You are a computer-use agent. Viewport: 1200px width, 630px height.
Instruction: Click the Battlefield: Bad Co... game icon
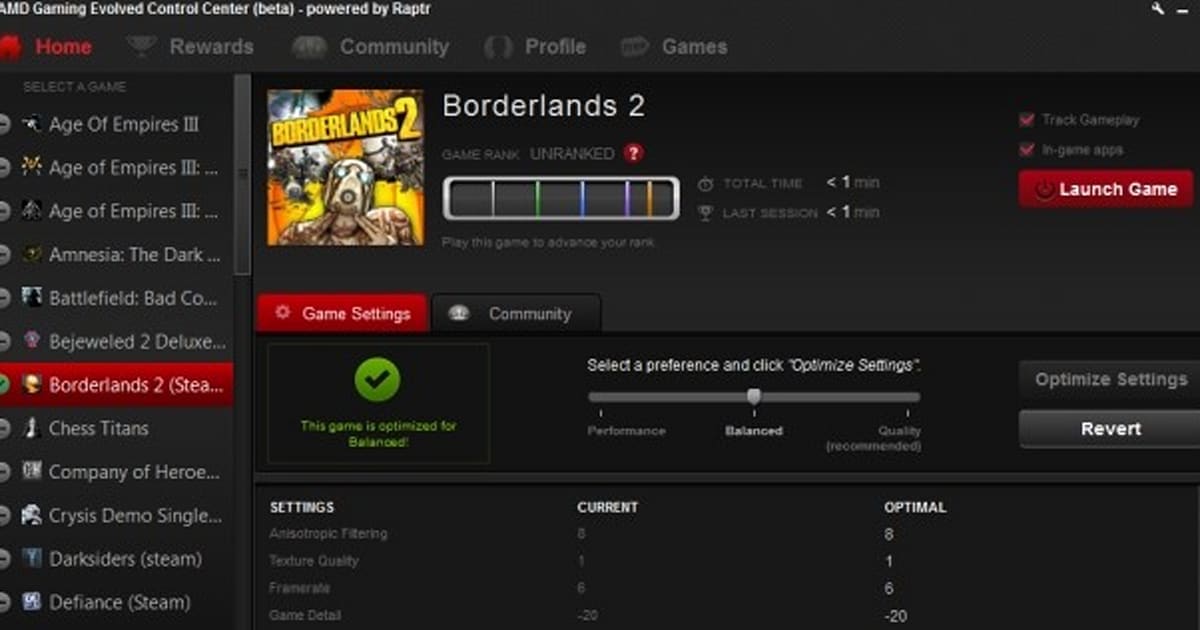(x=32, y=297)
